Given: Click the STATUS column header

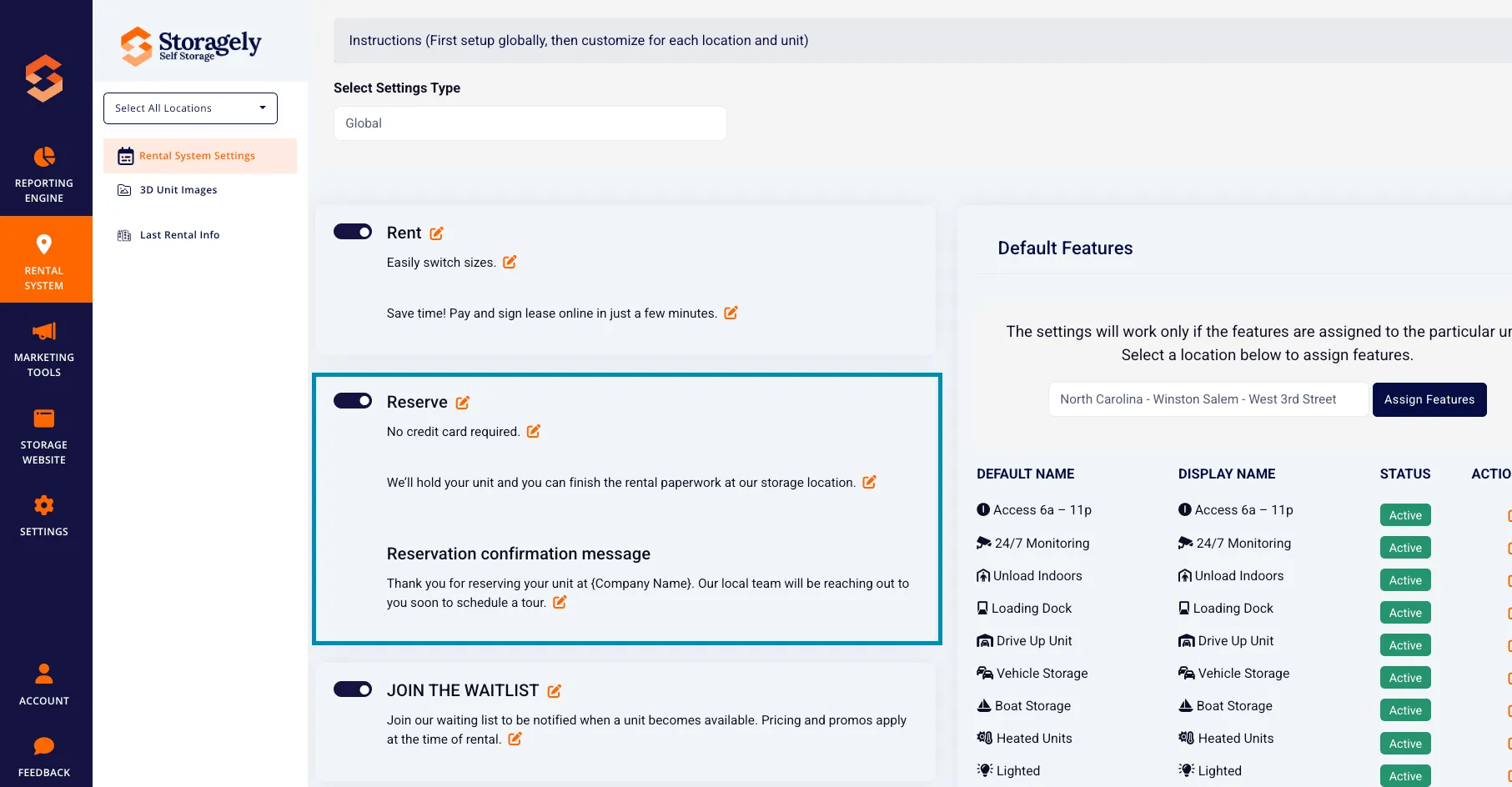Looking at the screenshot, I should (1405, 474).
